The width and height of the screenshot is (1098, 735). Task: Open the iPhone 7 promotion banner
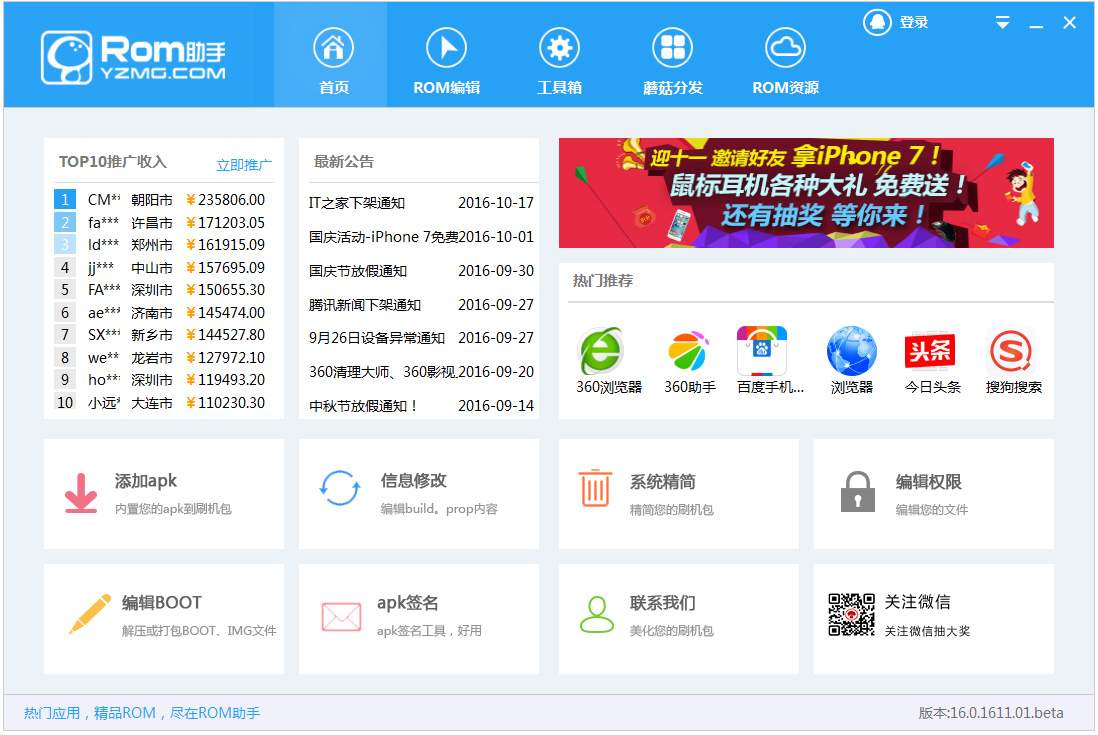point(806,192)
